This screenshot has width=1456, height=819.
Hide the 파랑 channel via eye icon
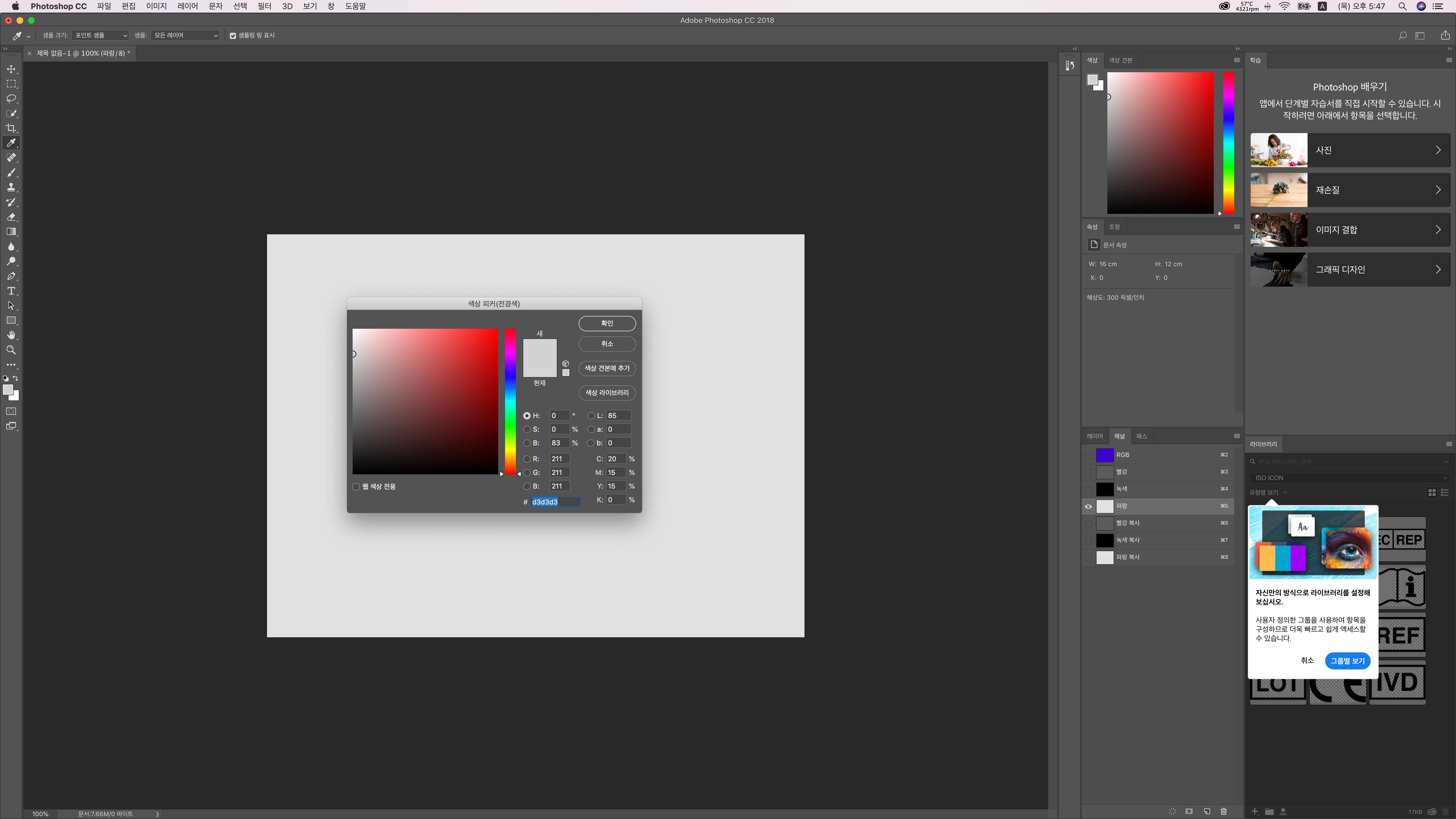coord(1088,506)
